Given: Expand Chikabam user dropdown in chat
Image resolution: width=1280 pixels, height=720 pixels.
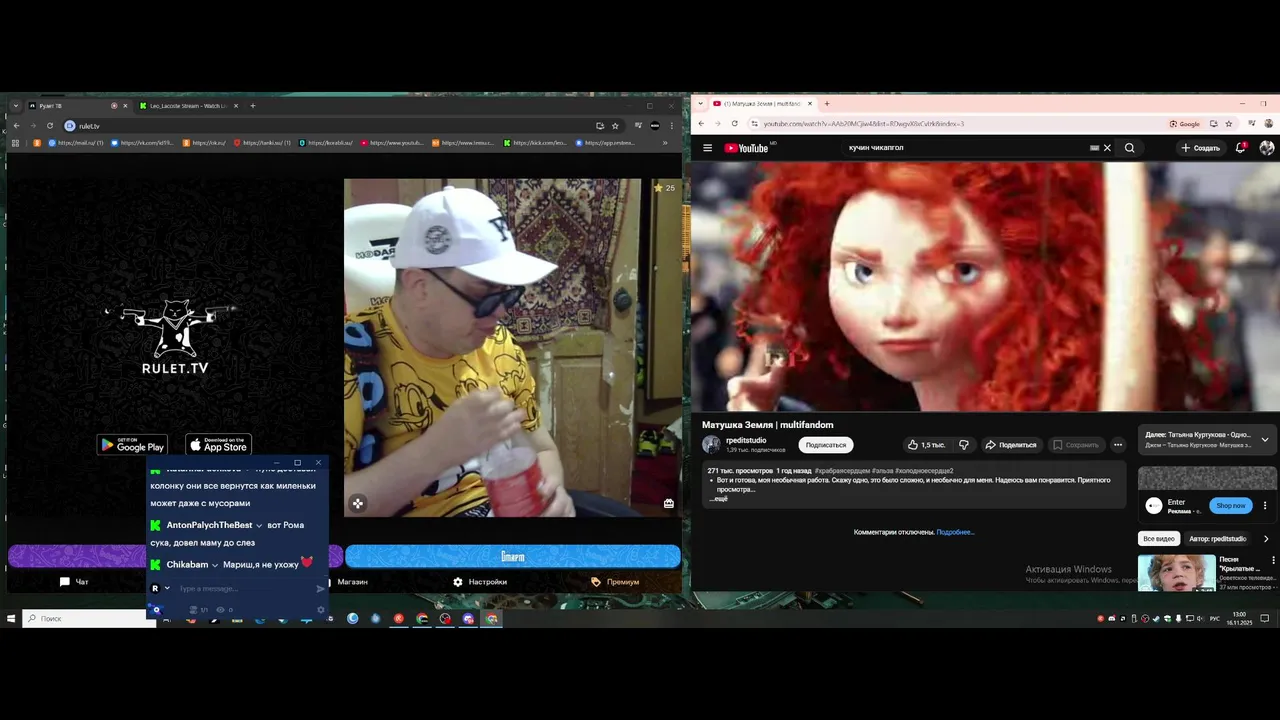Looking at the screenshot, I should [x=215, y=565].
